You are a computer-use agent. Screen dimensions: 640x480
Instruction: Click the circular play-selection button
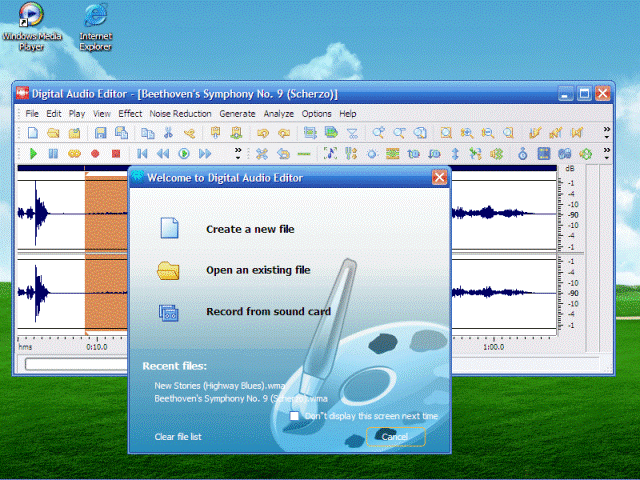pos(184,154)
